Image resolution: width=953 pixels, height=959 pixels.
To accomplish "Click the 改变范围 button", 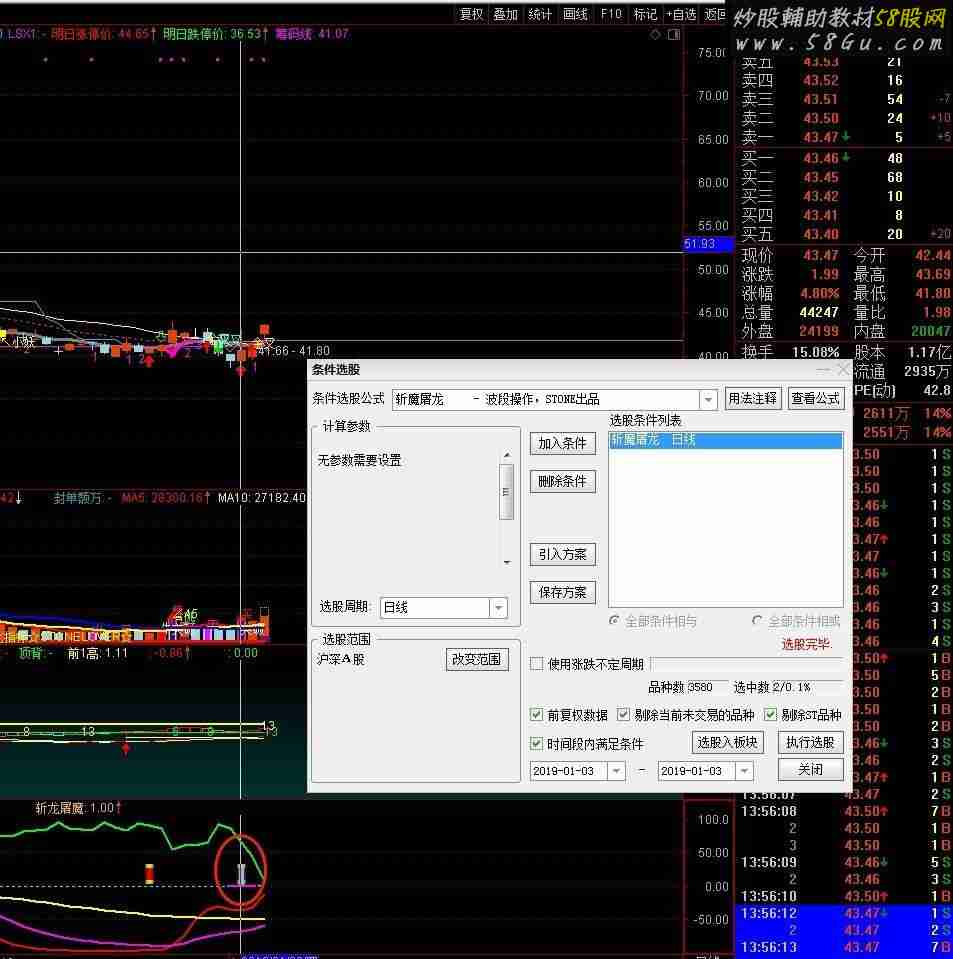I will (x=477, y=659).
